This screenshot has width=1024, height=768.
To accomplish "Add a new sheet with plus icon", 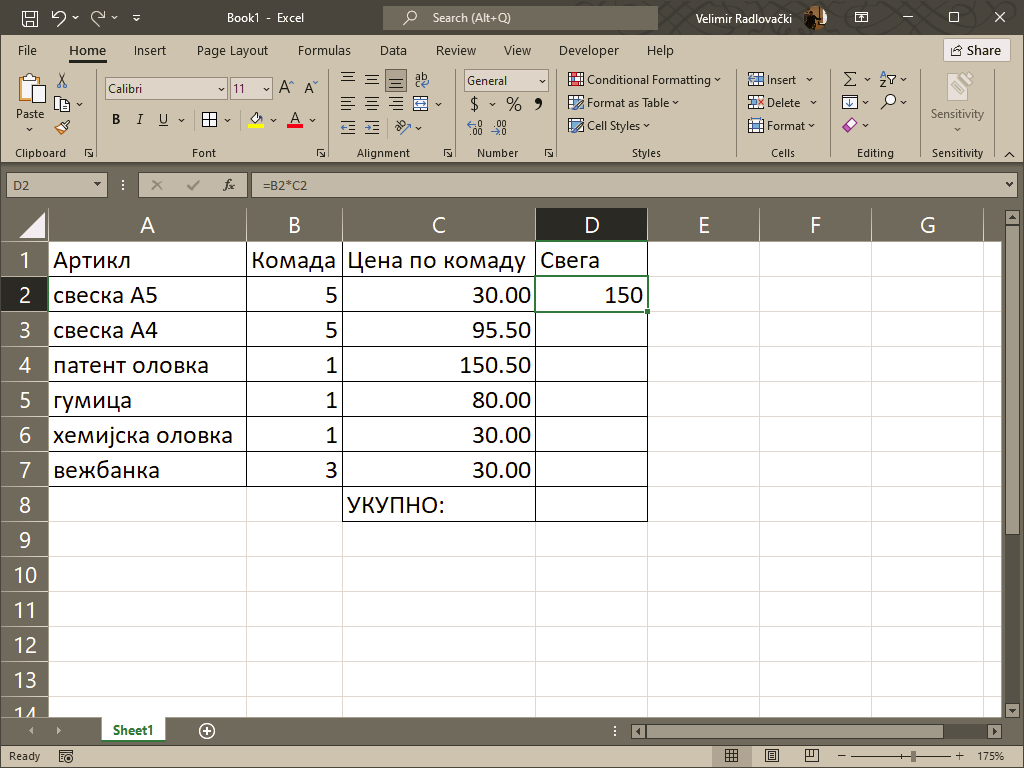I will 207,731.
